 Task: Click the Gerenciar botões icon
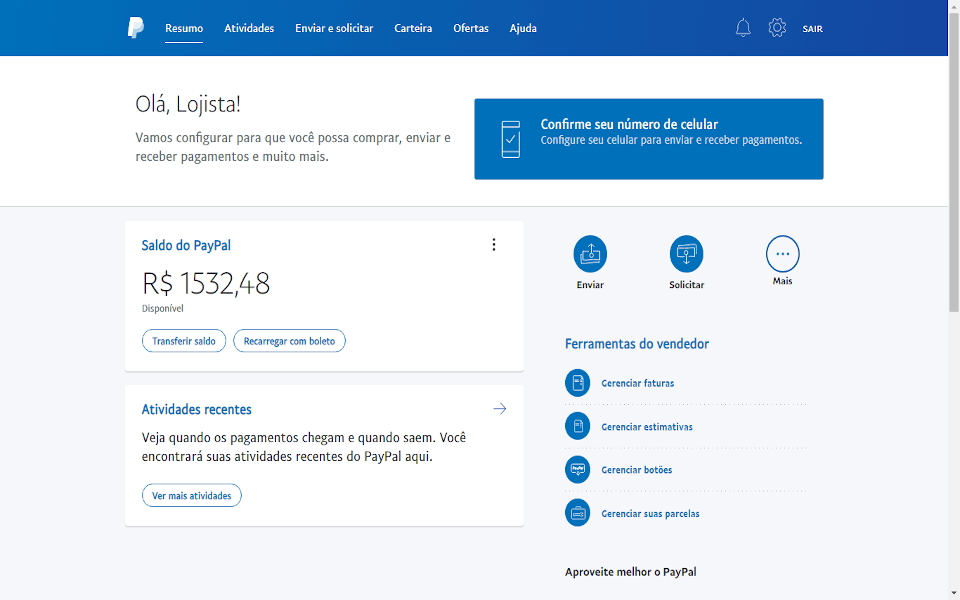(x=577, y=470)
